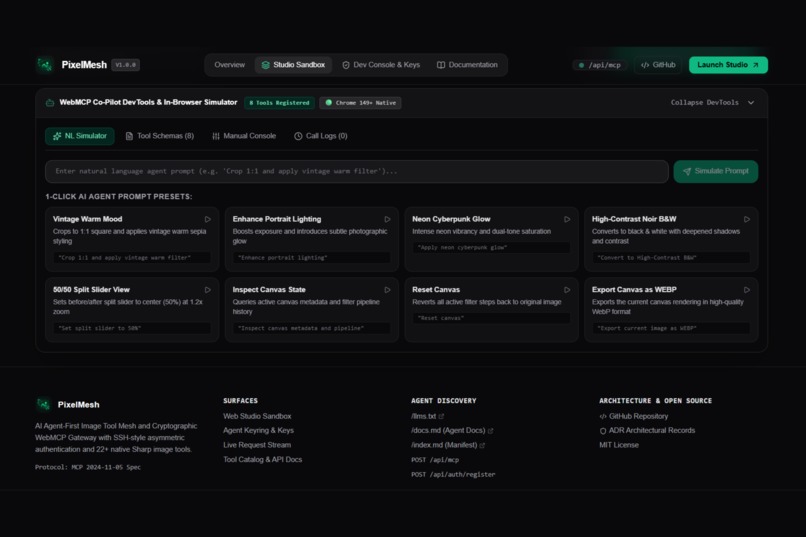806x537 pixels.
Task: Run the Export Canvas as WEBP play icon
Action: 746,290
